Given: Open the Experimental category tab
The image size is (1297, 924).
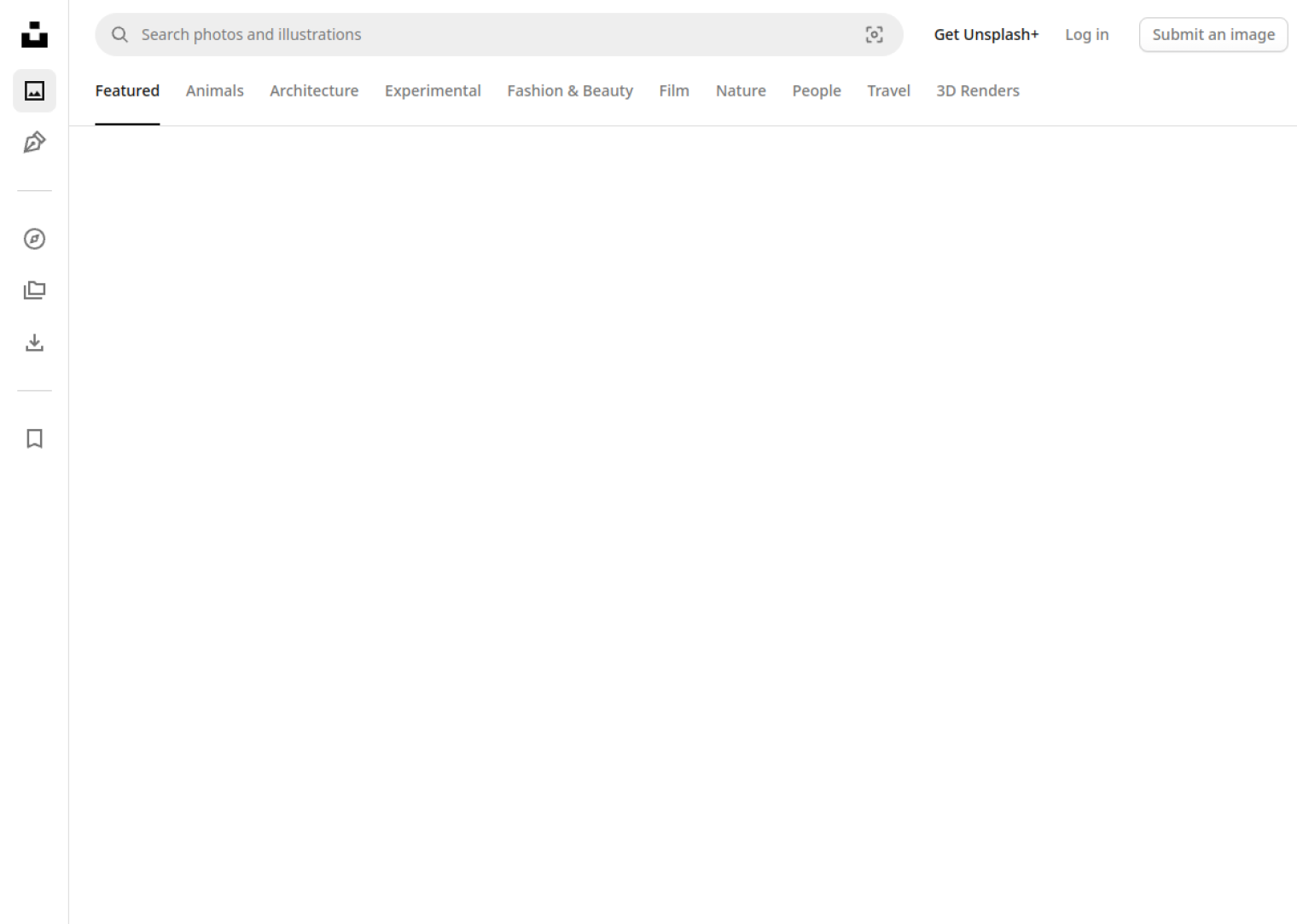Looking at the screenshot, I should 433,90.
